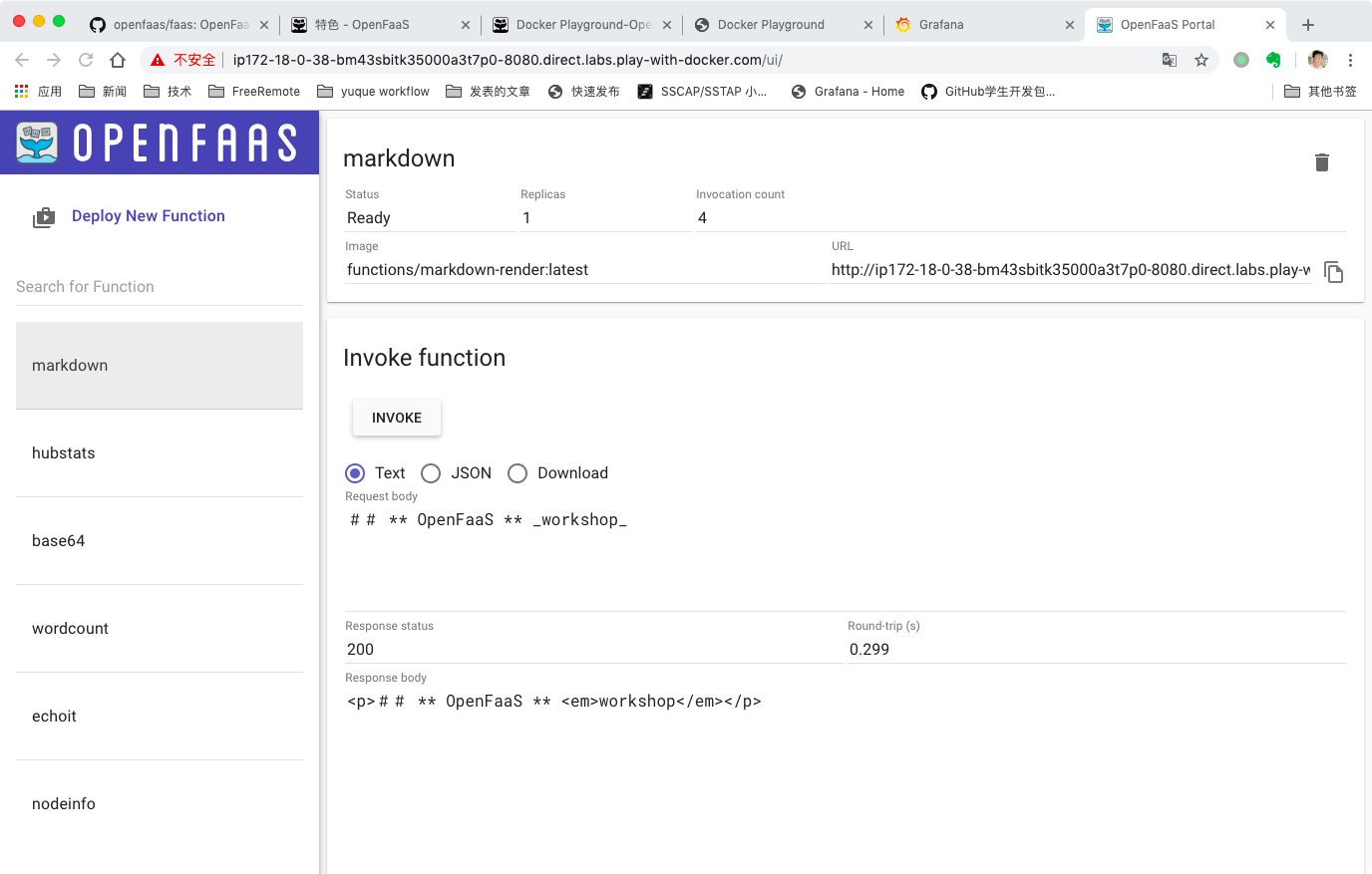1372x874 pixels.
Task: Copy the function URL to clipboard
Action: [x=1333, y=271]
